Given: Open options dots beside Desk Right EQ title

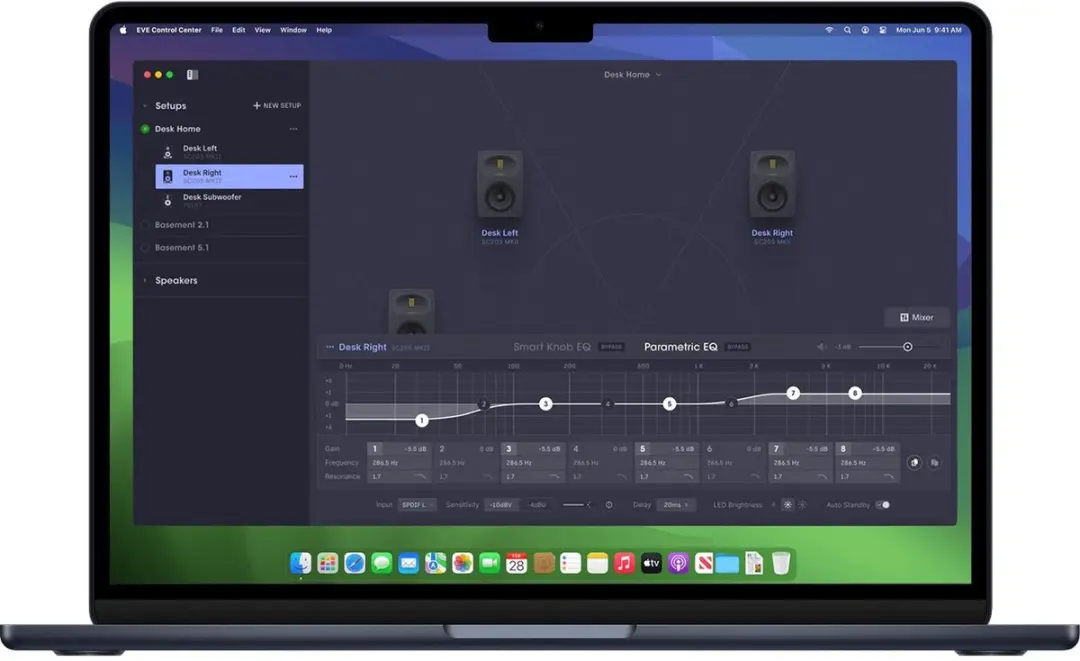Looking at the screenshot, I should pyautogui.click(x=330, y=347).
